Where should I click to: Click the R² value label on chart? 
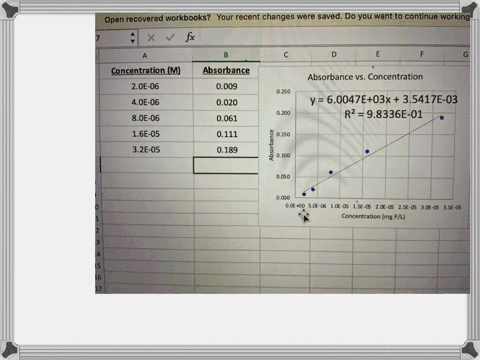click(x=383, y=114)
